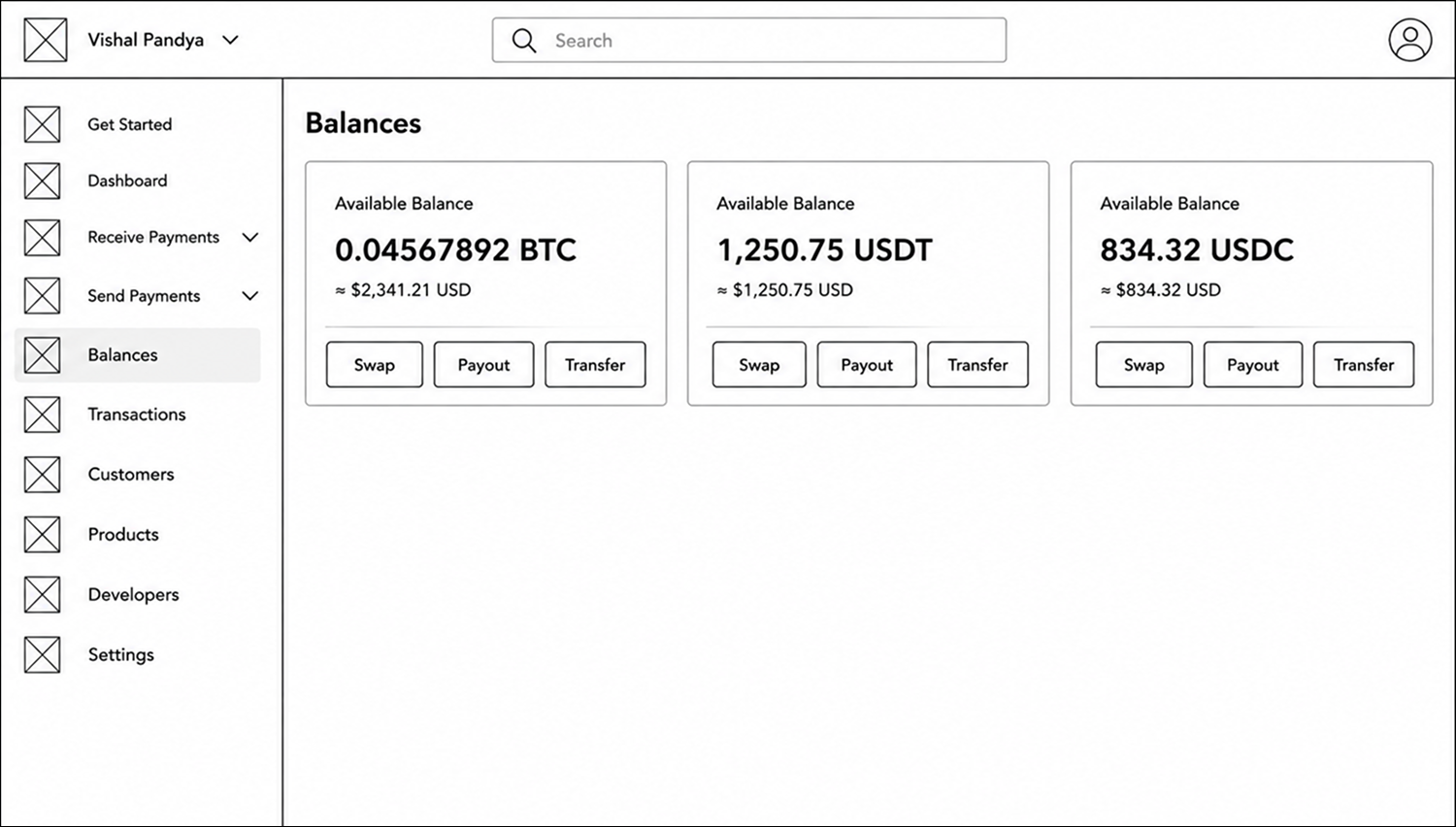The image size is (1456, 827).
Task: Click the 0.04567892 BTC amount
Action: coord(455,250)
